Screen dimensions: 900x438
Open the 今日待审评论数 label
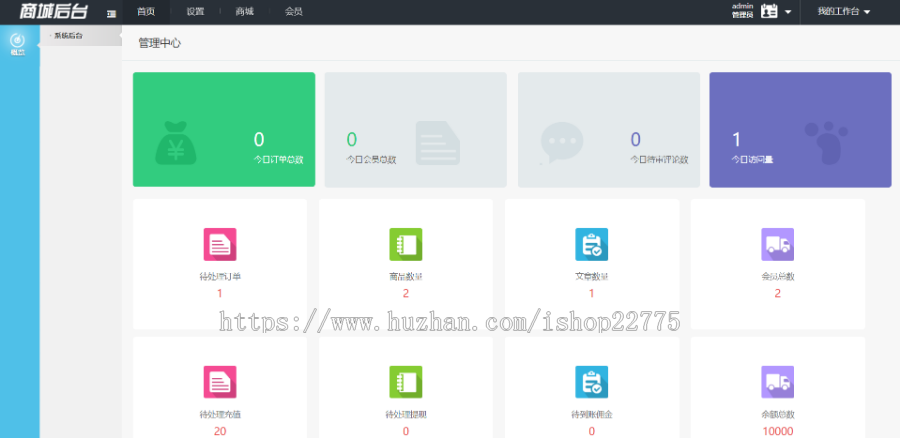[659, 160]
